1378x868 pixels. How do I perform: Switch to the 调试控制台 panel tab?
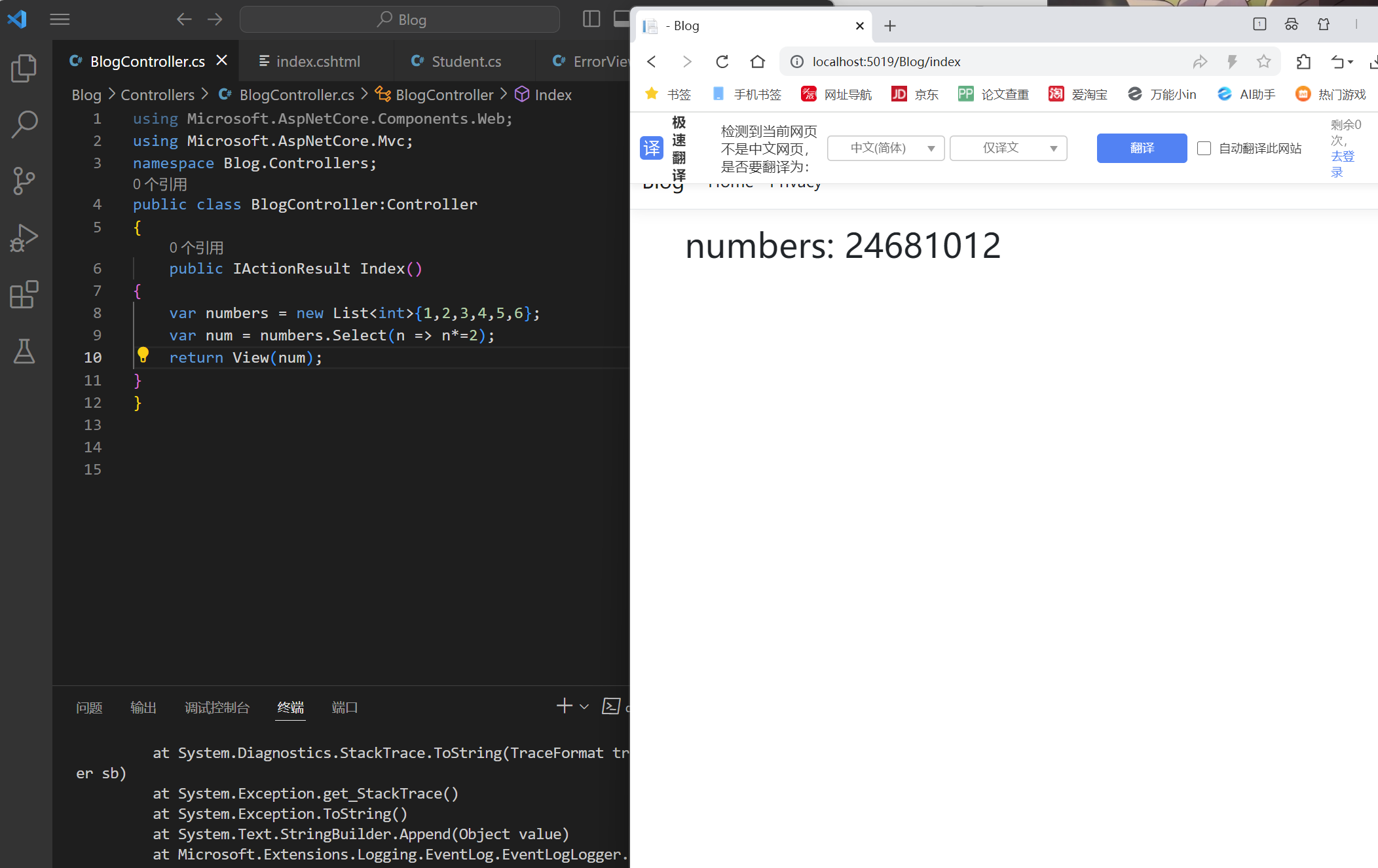click(217, 708)
